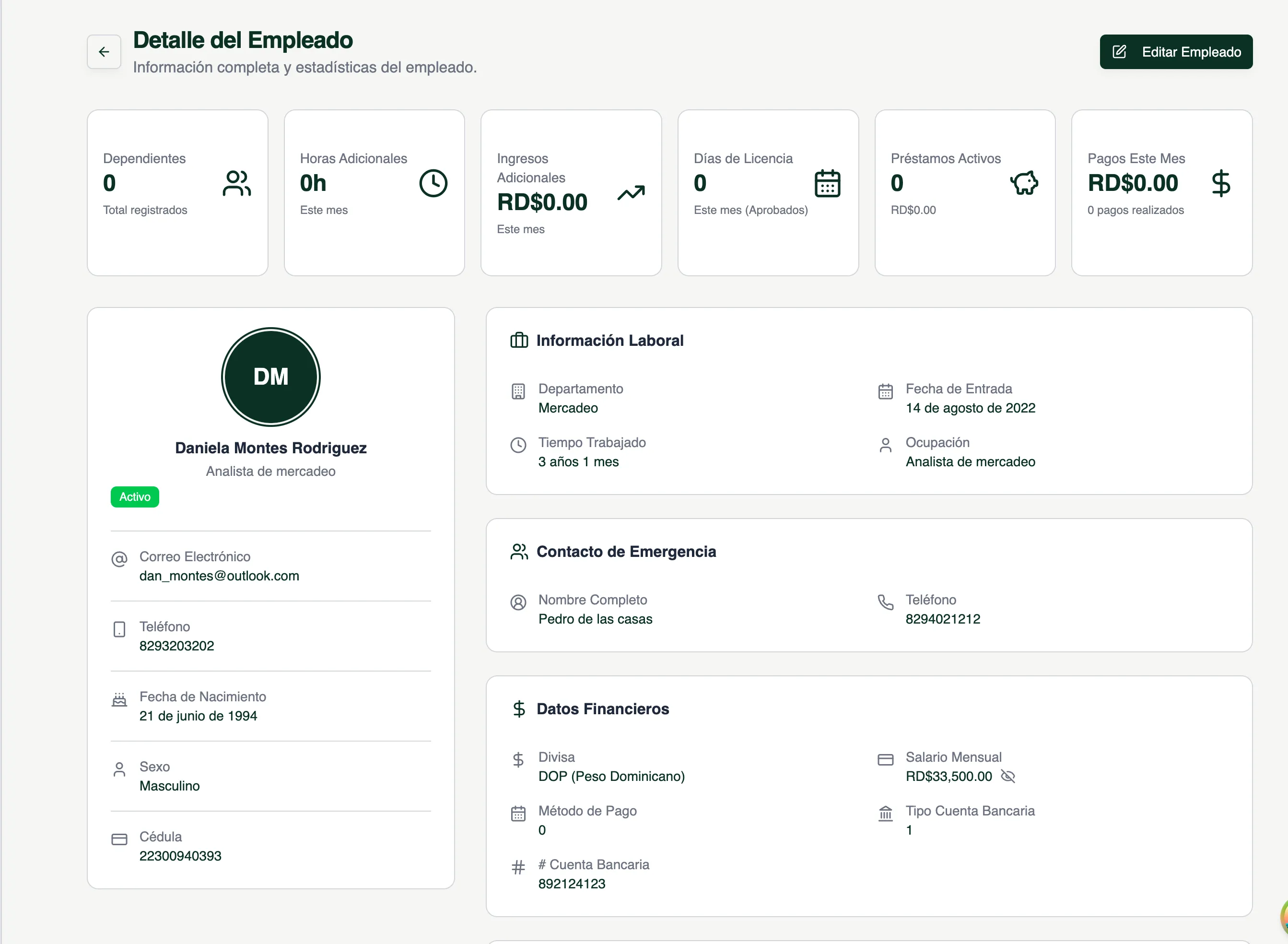The width and height of the screenshot is (1288, 944).
Task: Click the email address dan_montes@outlook.com
Action: [x=219, y=576]
